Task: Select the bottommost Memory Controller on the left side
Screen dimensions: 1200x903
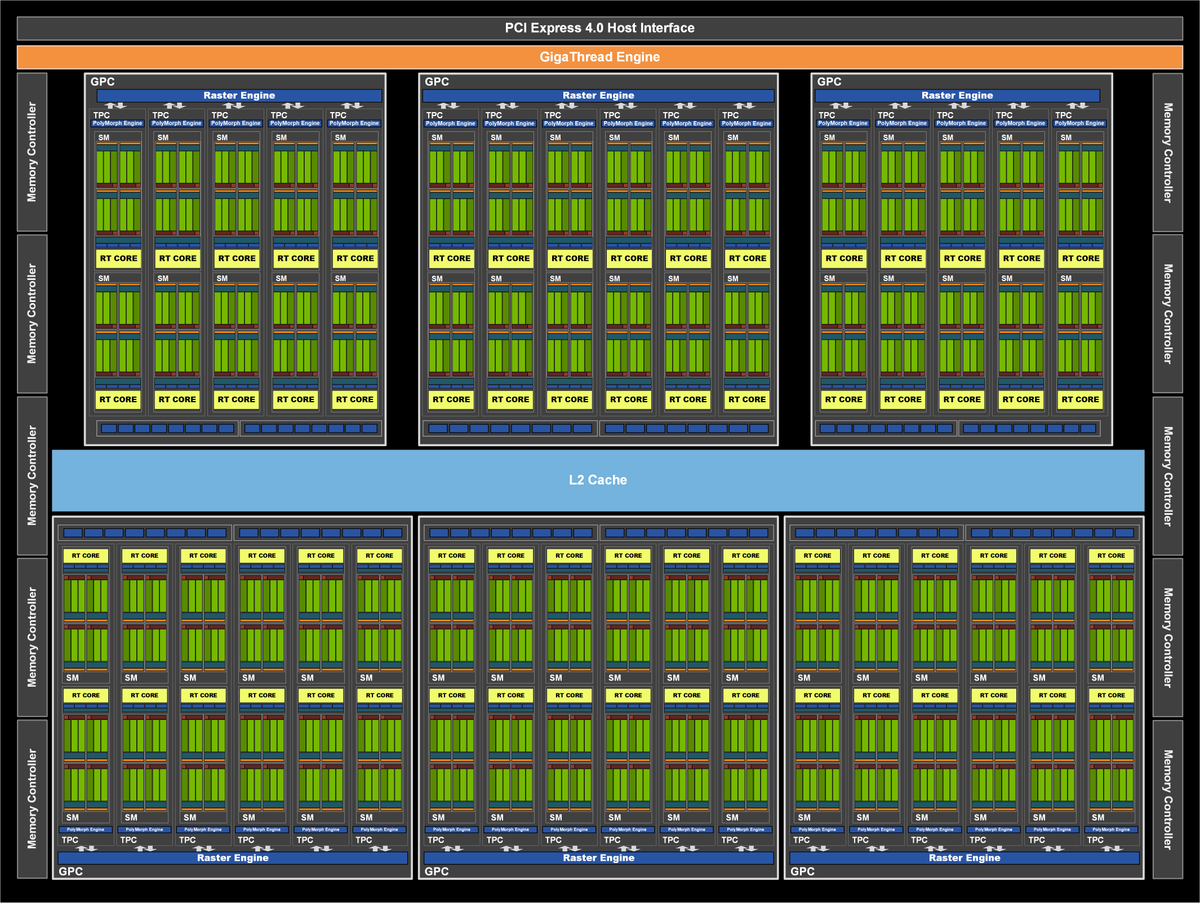Action: (32, 799)
